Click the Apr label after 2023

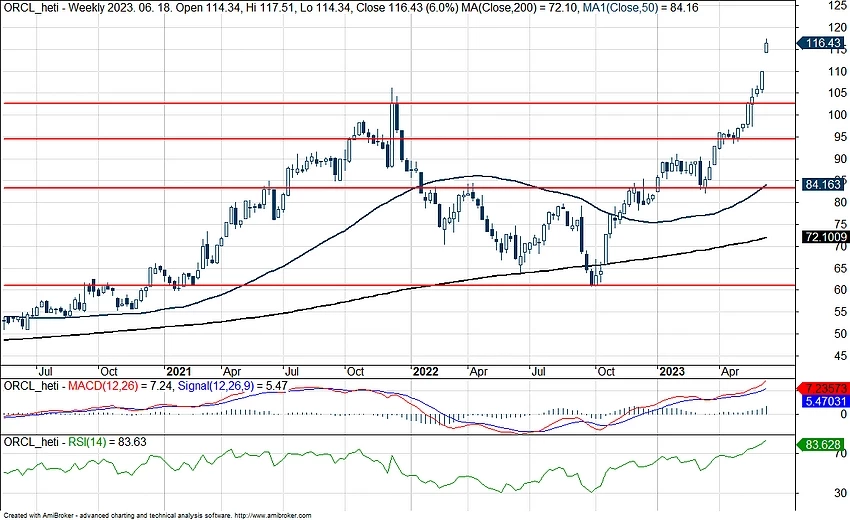pyautogui.click(x=730, y=371)
